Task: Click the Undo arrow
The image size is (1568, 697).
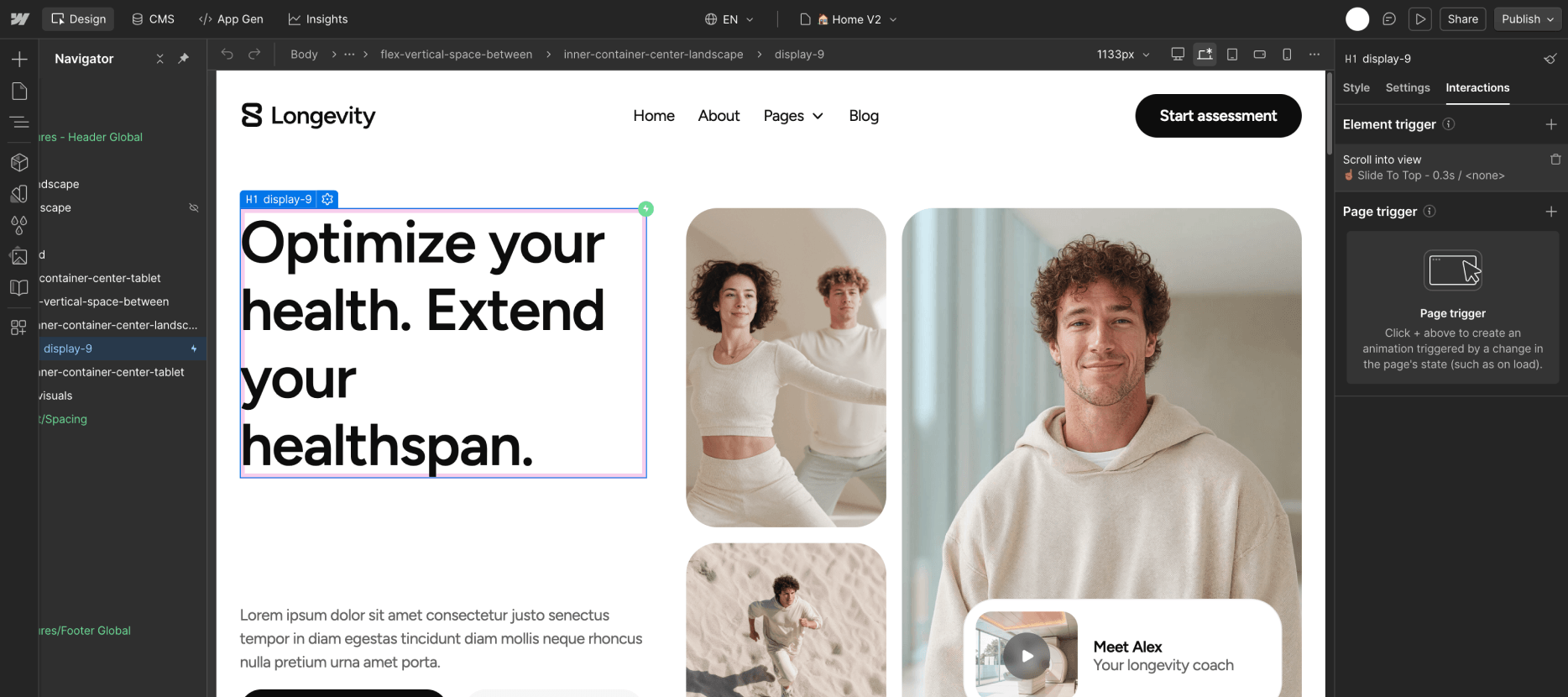Action: [227, 54]
